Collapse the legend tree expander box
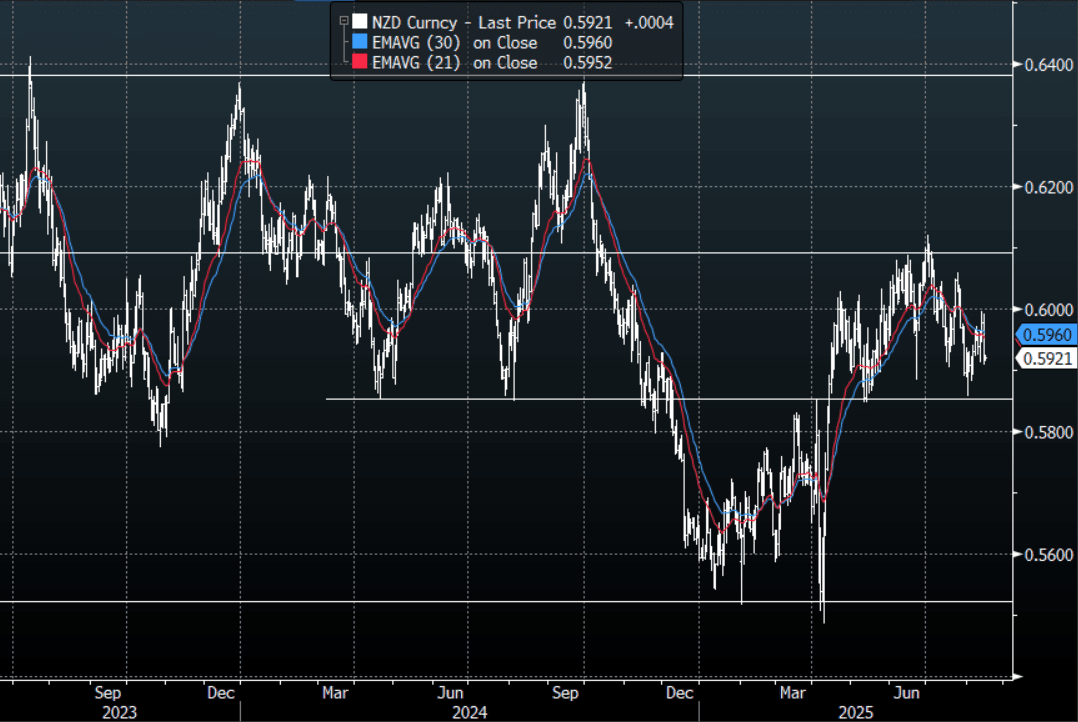Screen dimensions: 1078x722 (x=343, y=20)
